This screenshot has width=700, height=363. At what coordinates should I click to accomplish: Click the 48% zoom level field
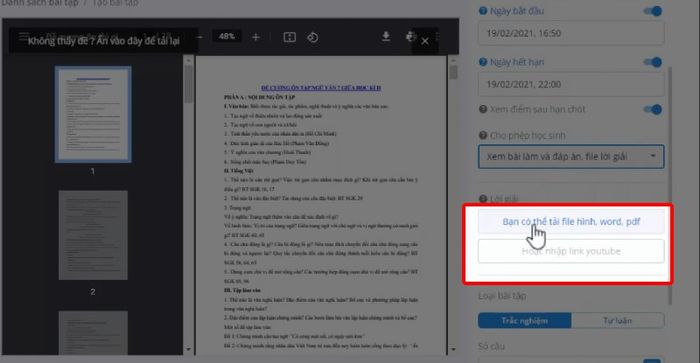pyautogui.click(x=227, y=36)
